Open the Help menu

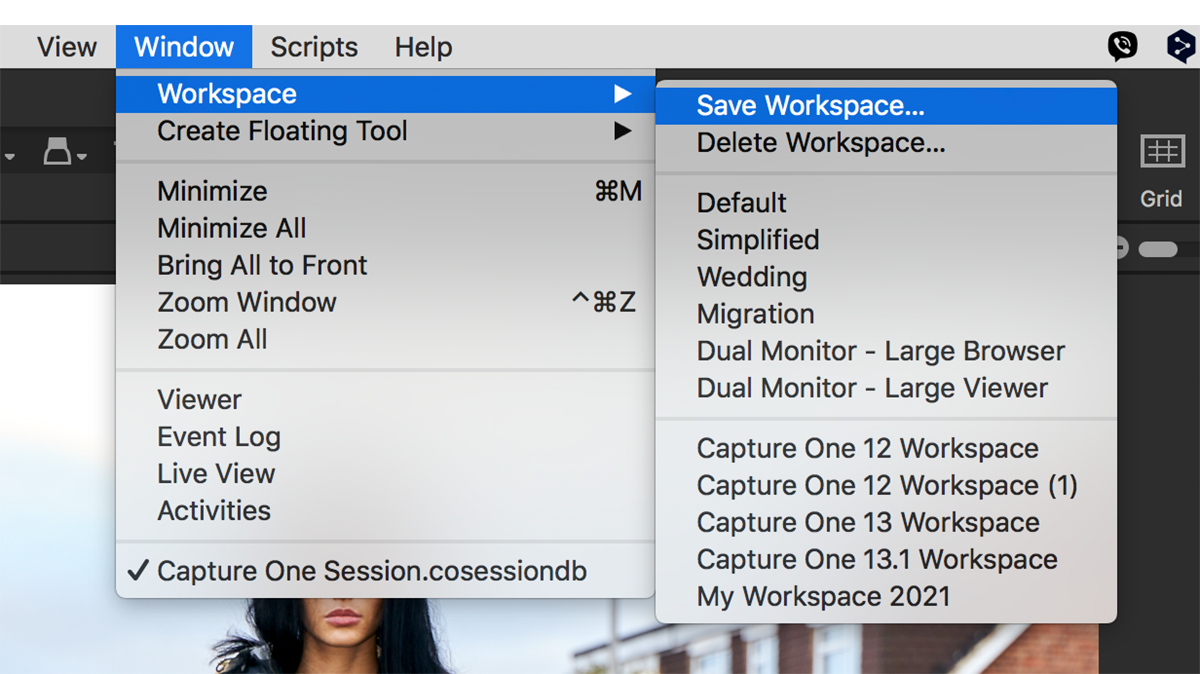(x=423, y=47)
